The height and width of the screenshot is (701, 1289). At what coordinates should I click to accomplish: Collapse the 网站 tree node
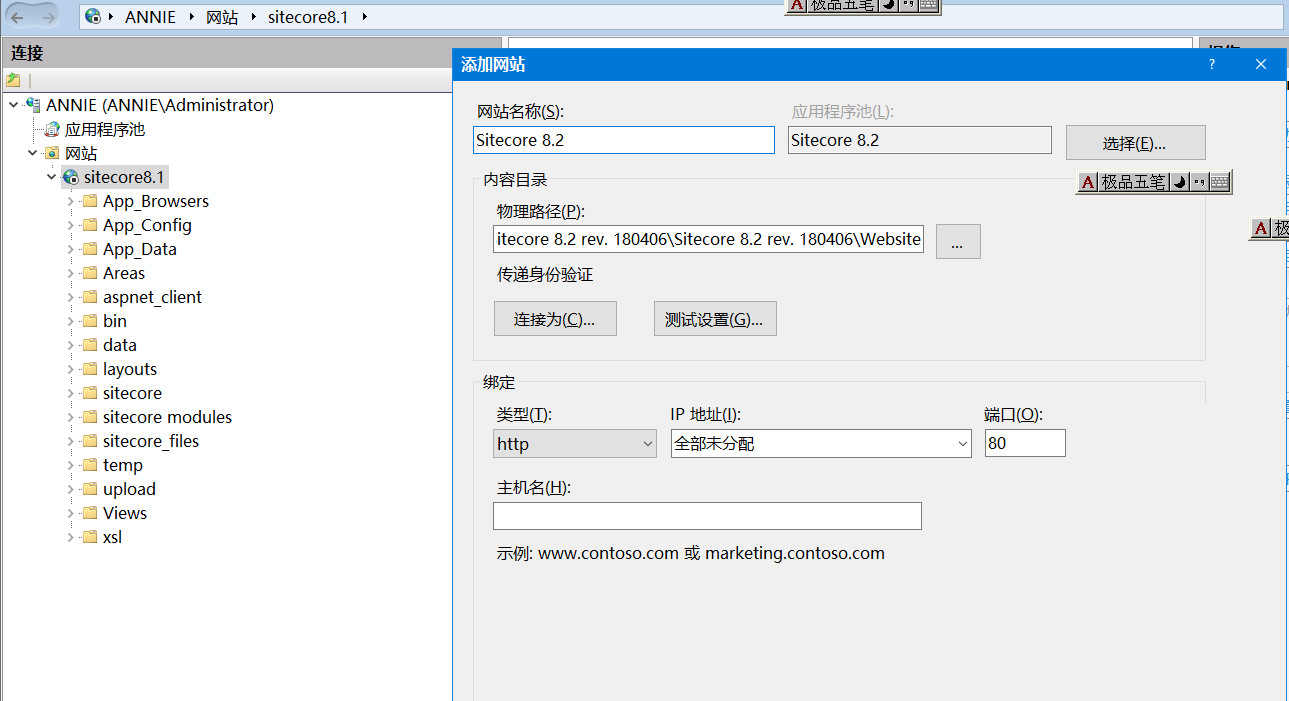pyautogui.click(x=32, y=153)
